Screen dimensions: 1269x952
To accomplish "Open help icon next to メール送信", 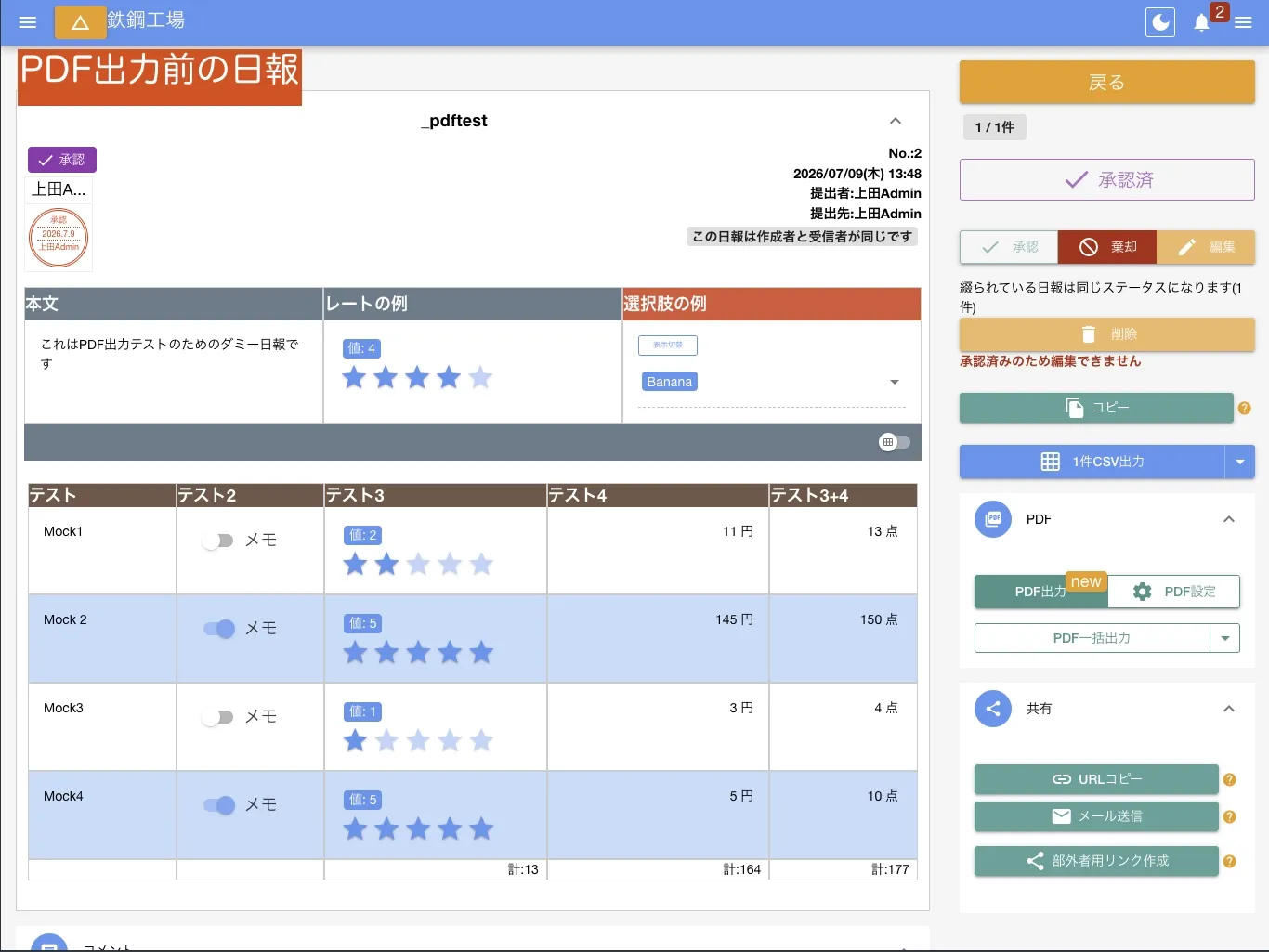I will (x=1230, y=817).
